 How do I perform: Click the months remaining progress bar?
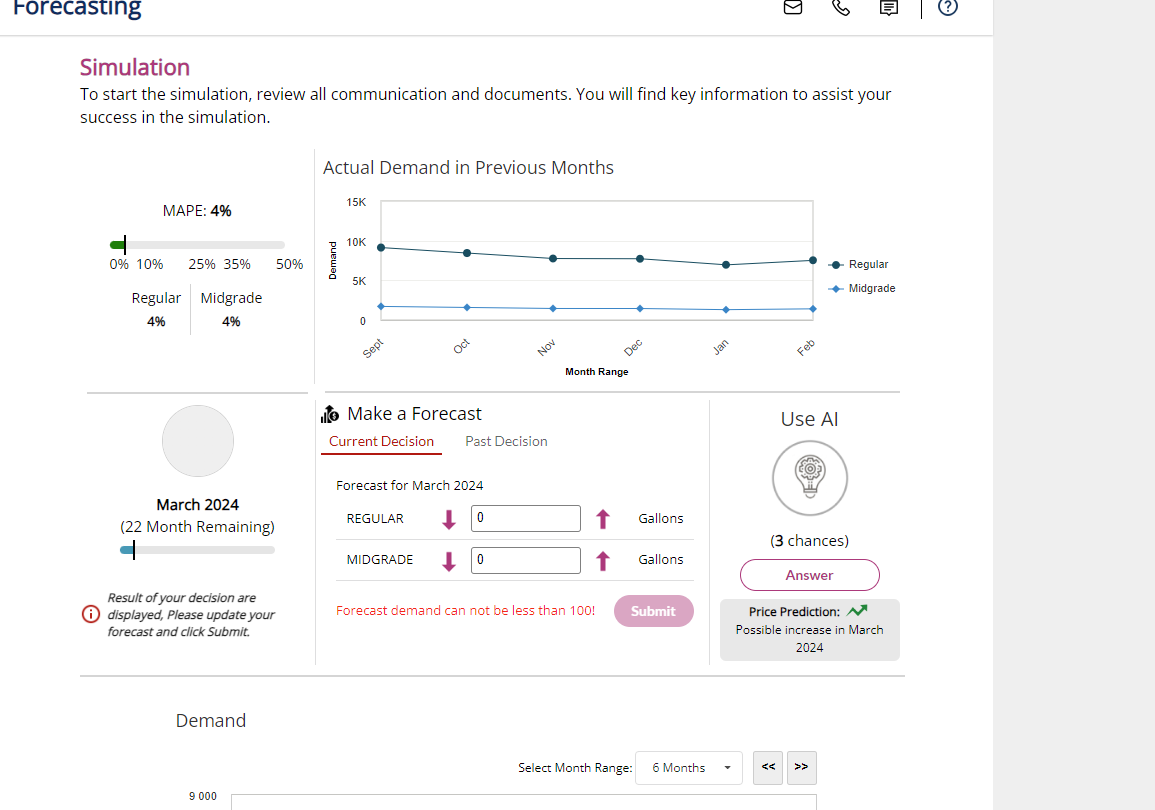(x=197, y=550)
